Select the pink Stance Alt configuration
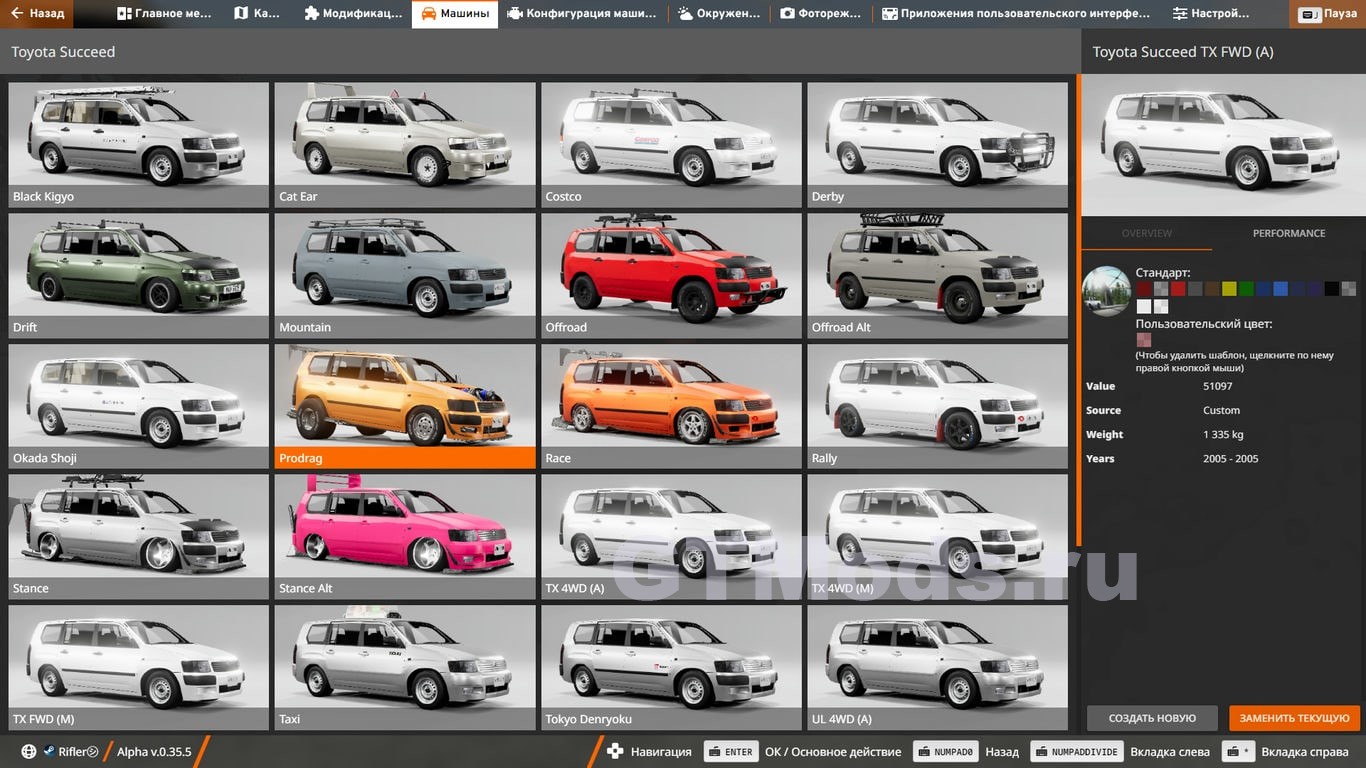This screenshot has height=768, width=1366. coord(405,536)
